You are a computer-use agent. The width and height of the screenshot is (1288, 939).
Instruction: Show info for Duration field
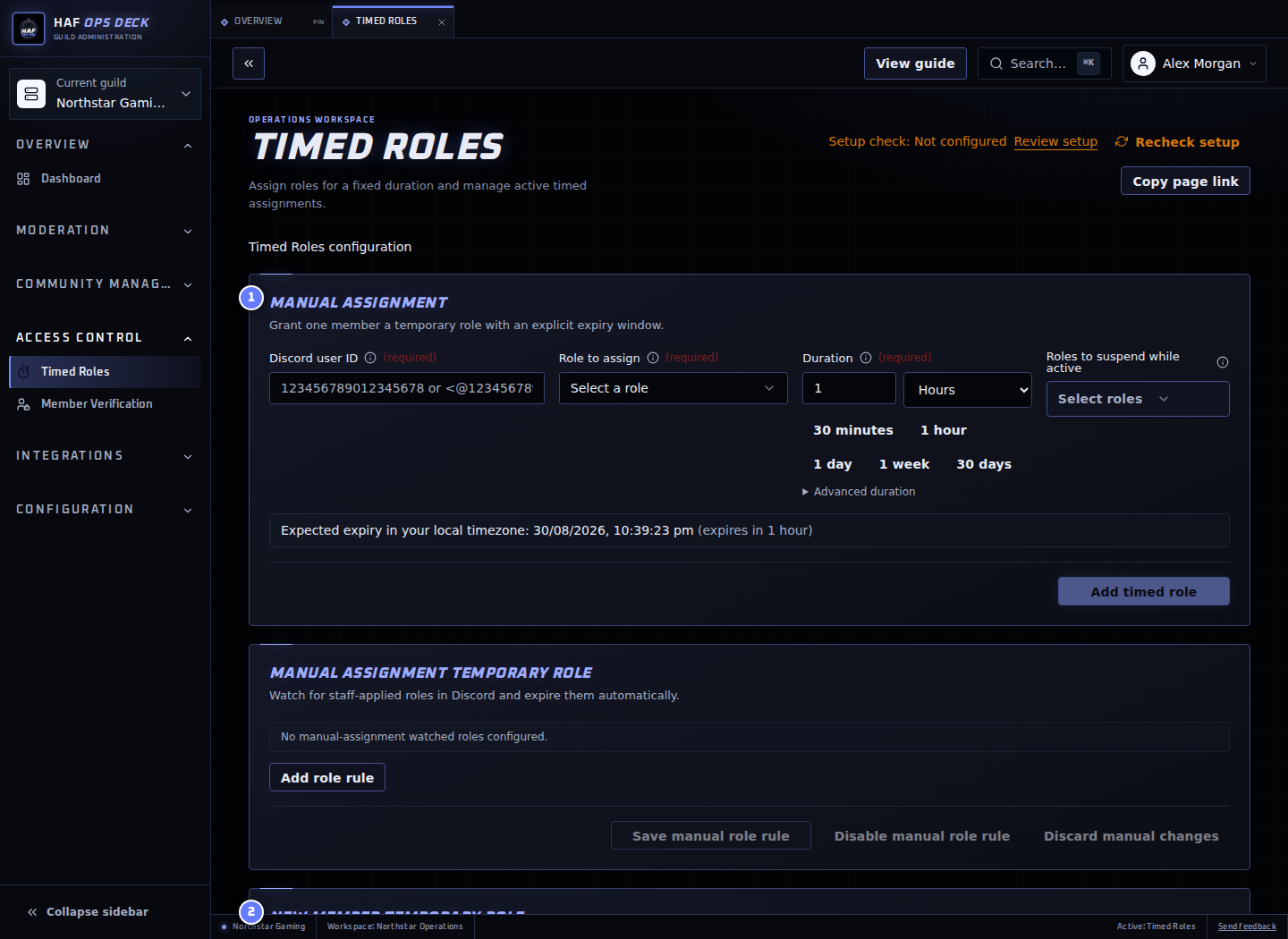coord(866,358)
